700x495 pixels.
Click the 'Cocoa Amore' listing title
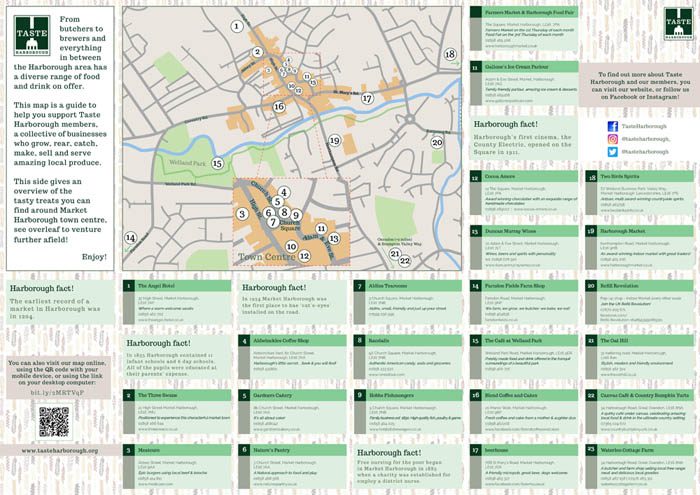click(500, 177)
